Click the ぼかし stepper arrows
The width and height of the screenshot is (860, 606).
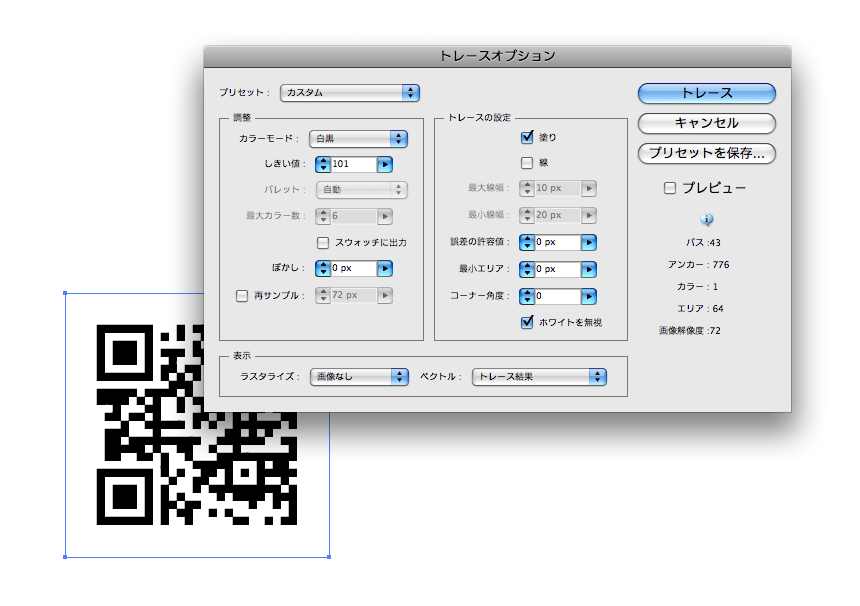tap(322, 268)
